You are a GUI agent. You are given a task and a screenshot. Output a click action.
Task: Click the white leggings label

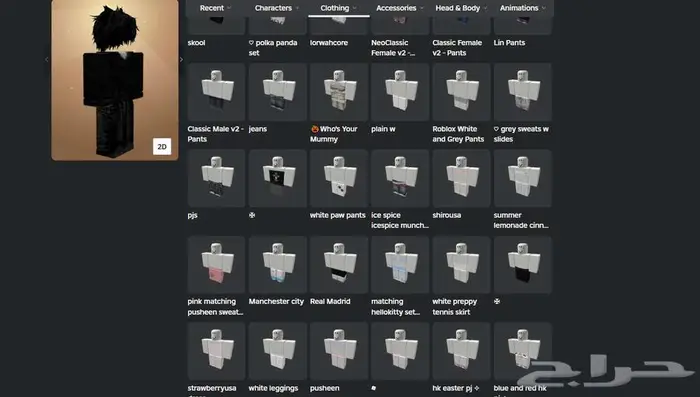tap(273, 389)
